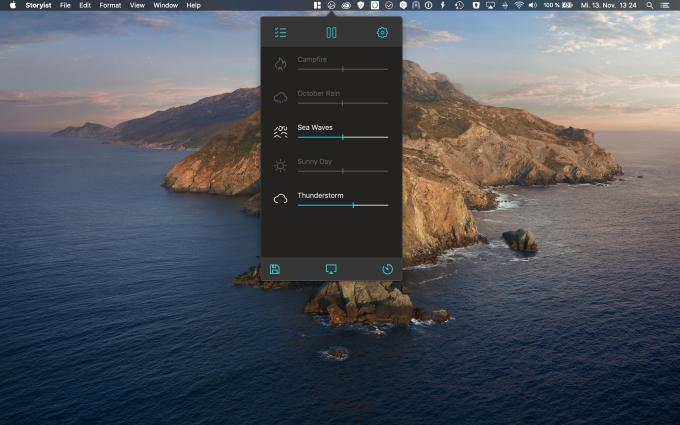The width and height of the screenshot is (680, 425).
Task: Click the battery status indicator
Action: (x=559, y=5)
